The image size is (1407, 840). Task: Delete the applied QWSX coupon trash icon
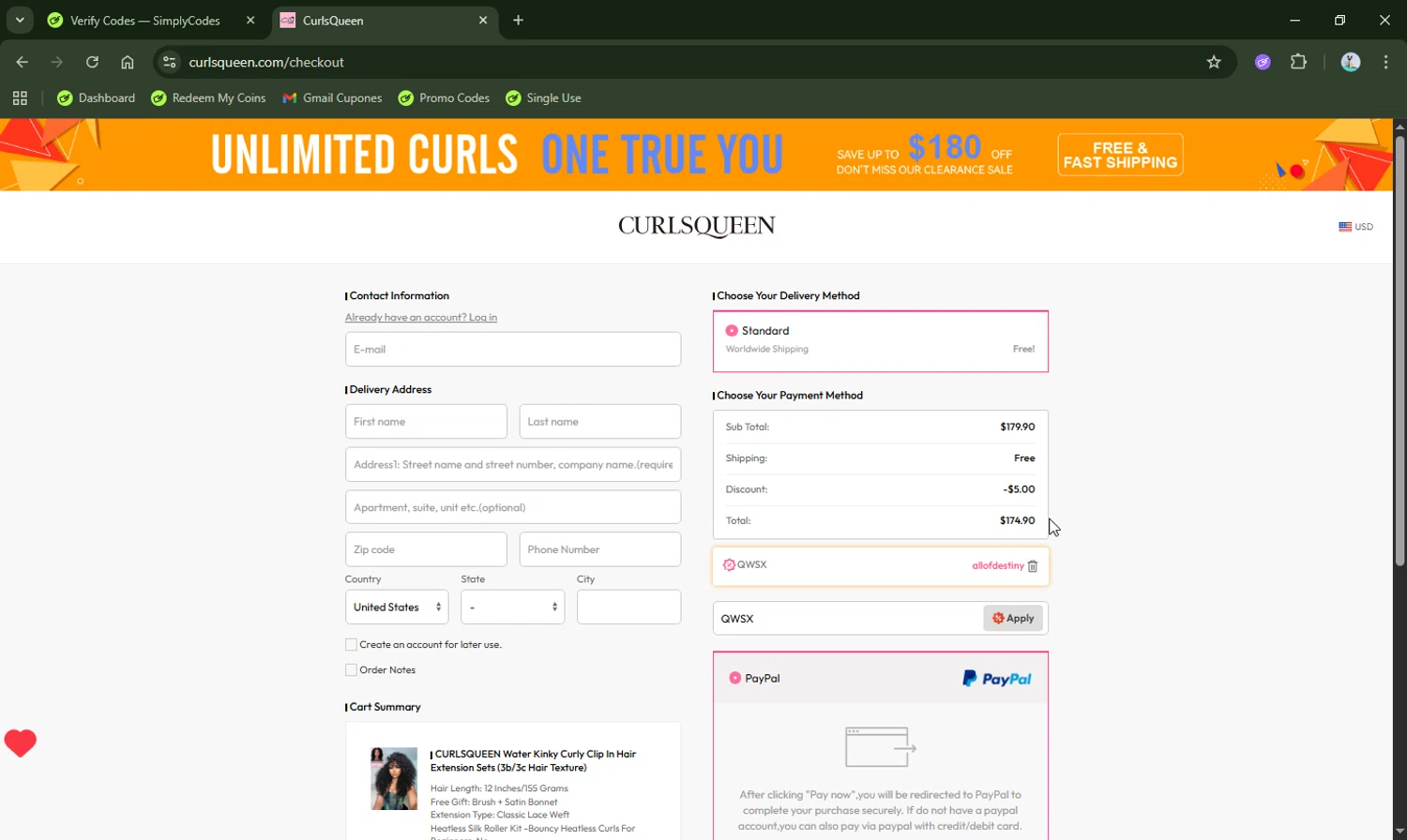(x=1033, y=566)
